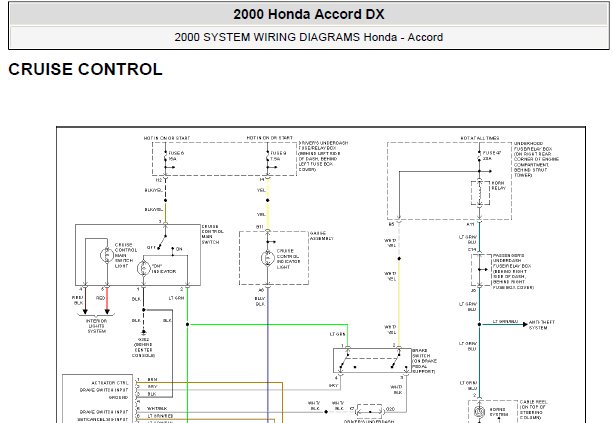Click the 'ACTUATOR CTRL' pin label
Screen dimensions: 613x423
[x=109, y=383]
